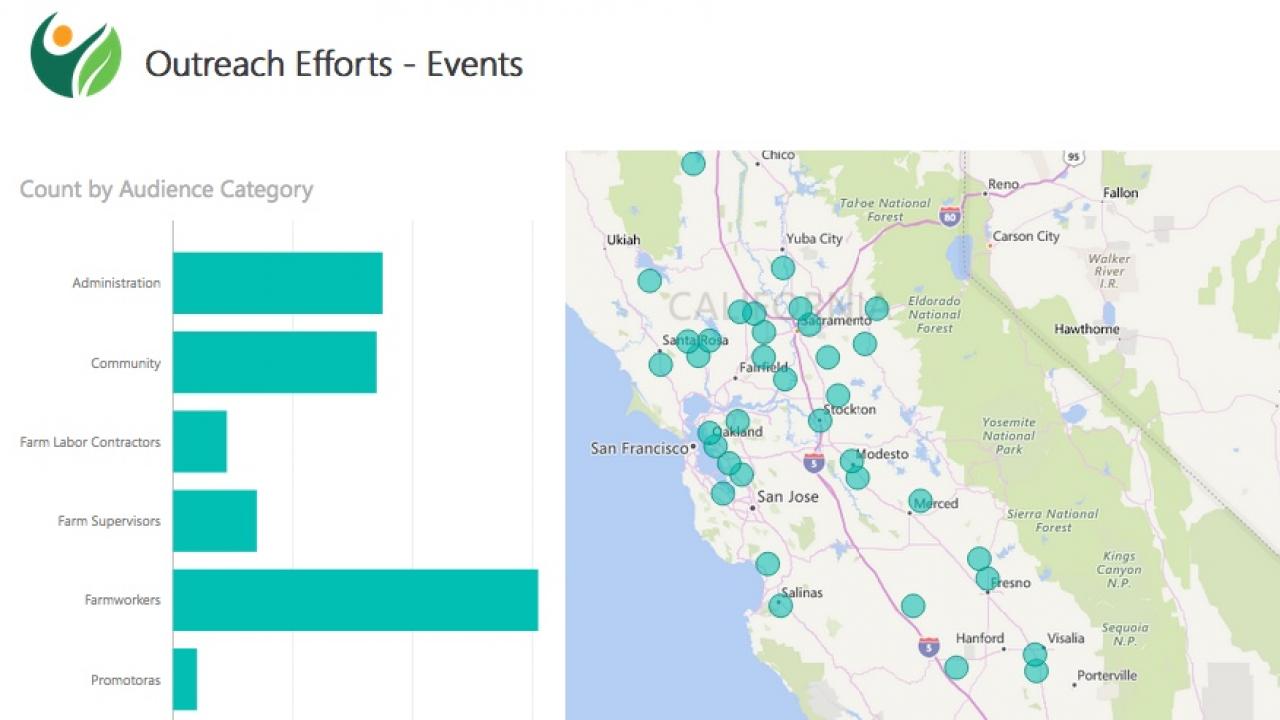Click the Interstate 80 highway shield
This screenshot has height=720, width=1280.
click(950, 214)
